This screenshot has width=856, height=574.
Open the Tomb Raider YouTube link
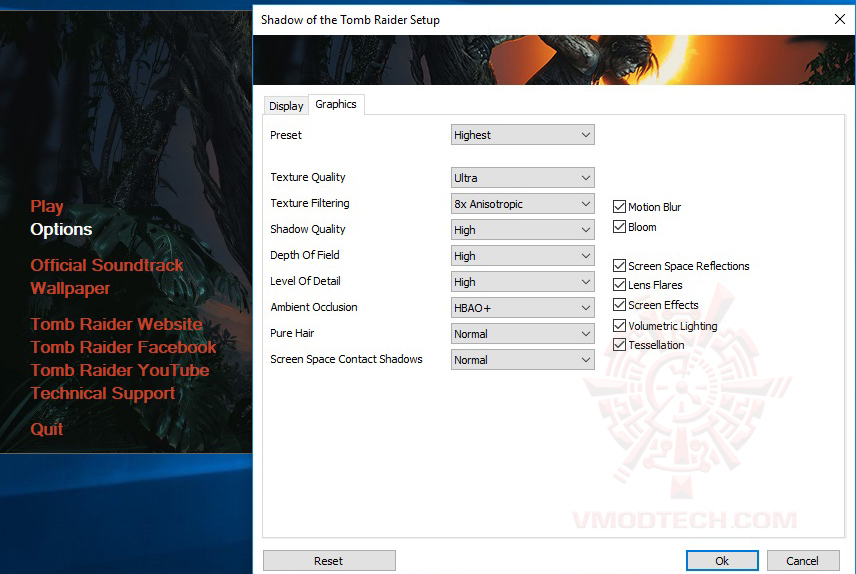[x=120, y=370]
